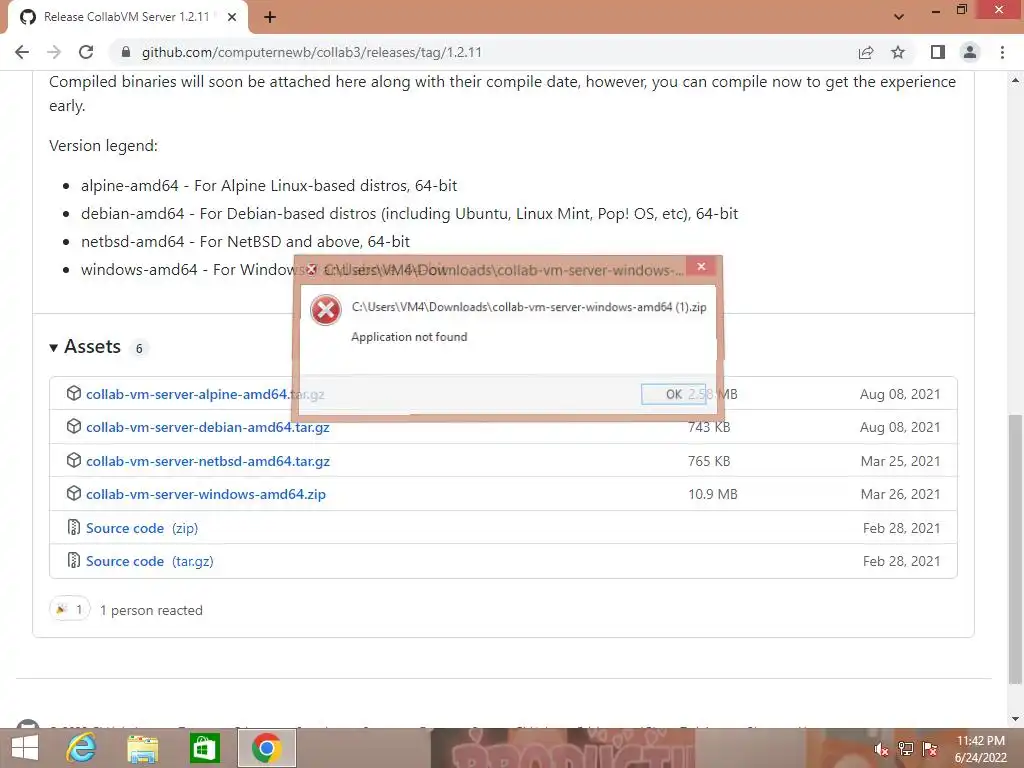Click the 1 person reacted text
Image resolution: width=1024 pixels, height=768 pixels.
151,610
